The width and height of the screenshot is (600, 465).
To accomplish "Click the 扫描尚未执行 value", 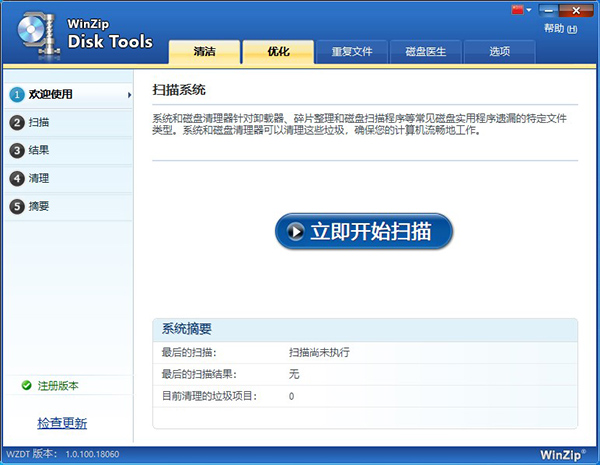I will (x=319, y=352).
